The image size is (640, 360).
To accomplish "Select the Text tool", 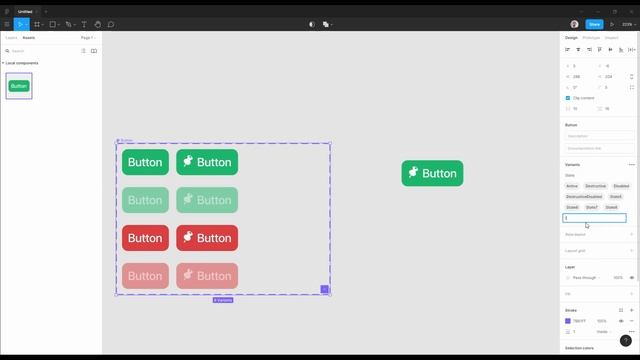I will [x=84, y=24].
